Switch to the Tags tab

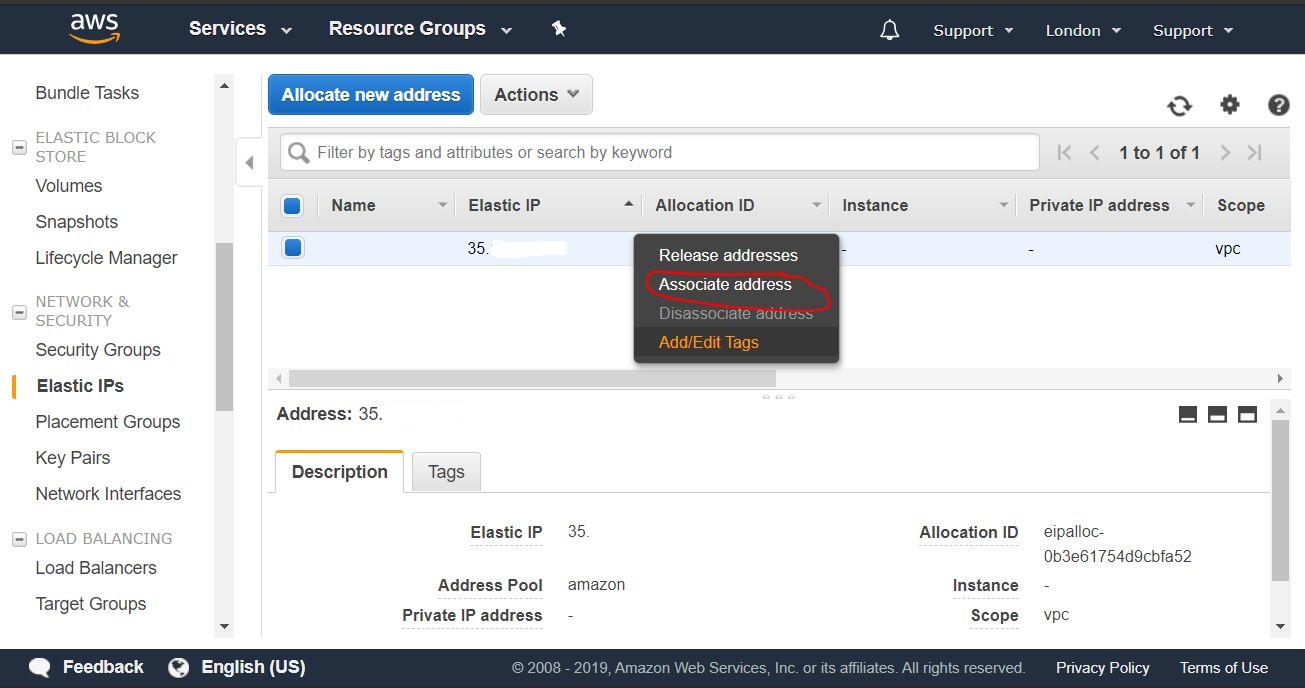(x=446, y=471)
